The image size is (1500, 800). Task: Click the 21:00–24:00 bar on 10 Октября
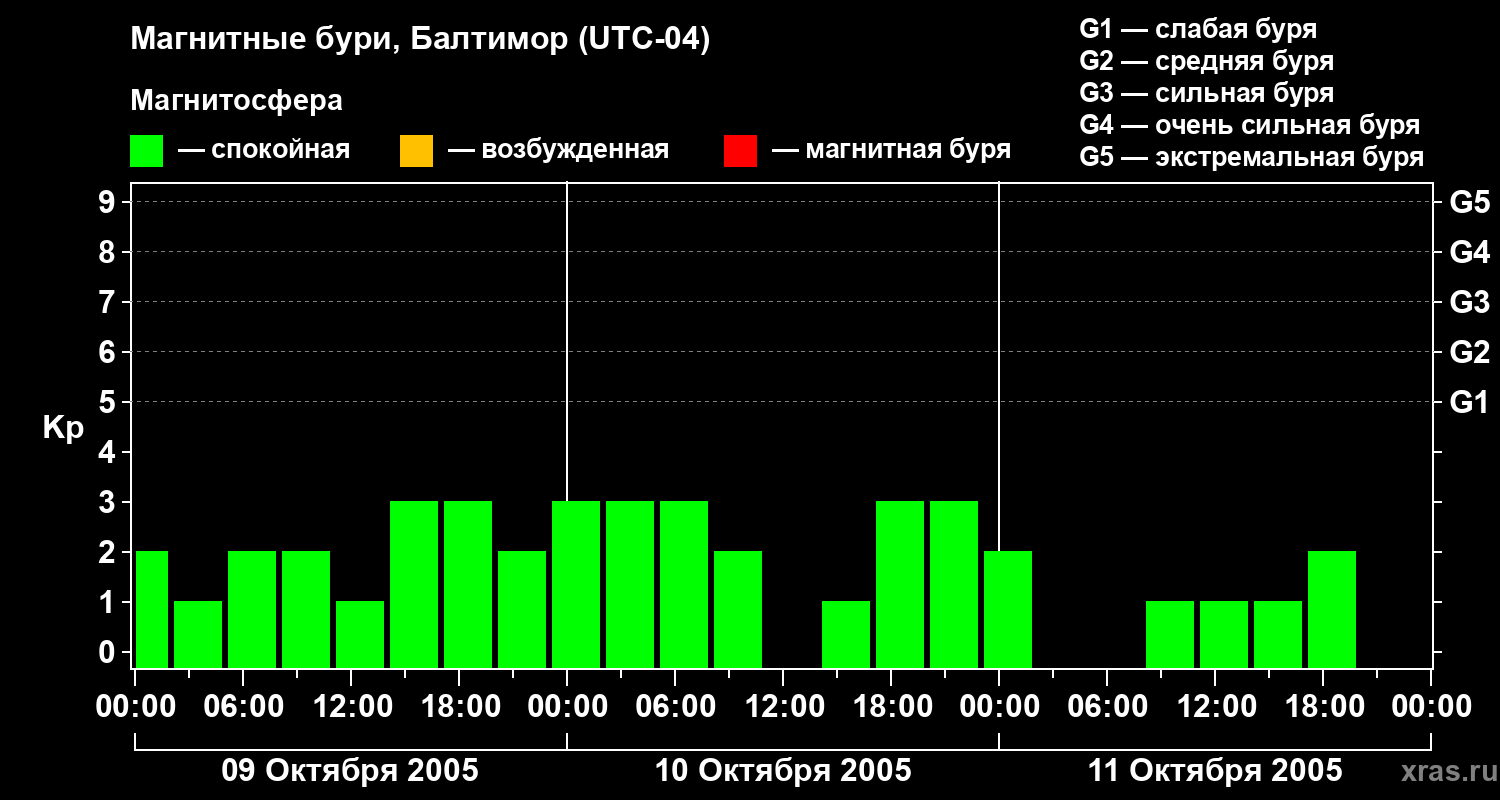coord(954,584)
